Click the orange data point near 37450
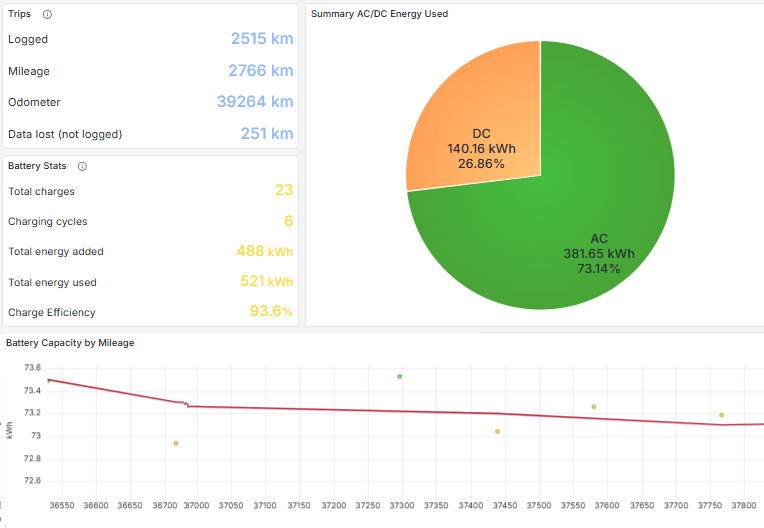This screenshot has width=764, height=528. [497, 432]
